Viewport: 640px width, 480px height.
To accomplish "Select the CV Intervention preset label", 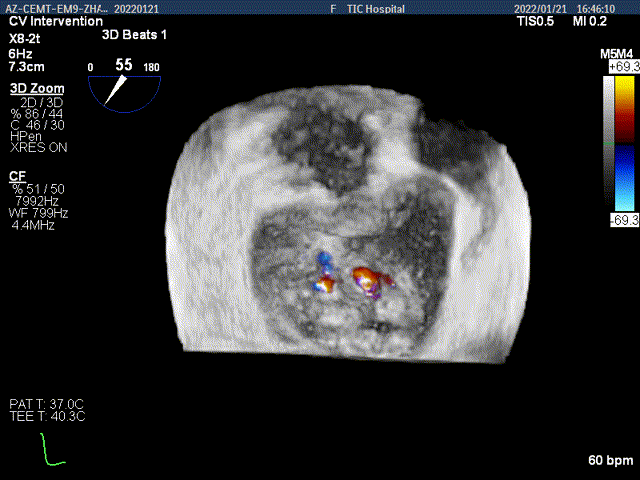I will (54, 21).
